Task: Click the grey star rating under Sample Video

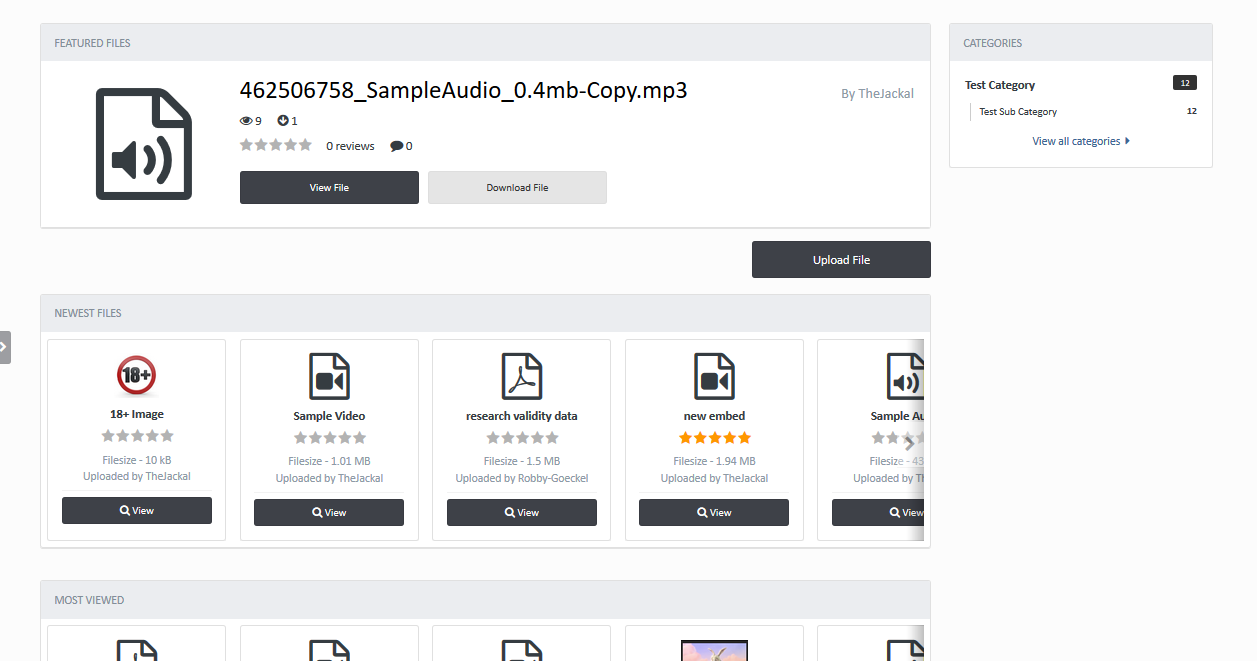Action: 329,438
